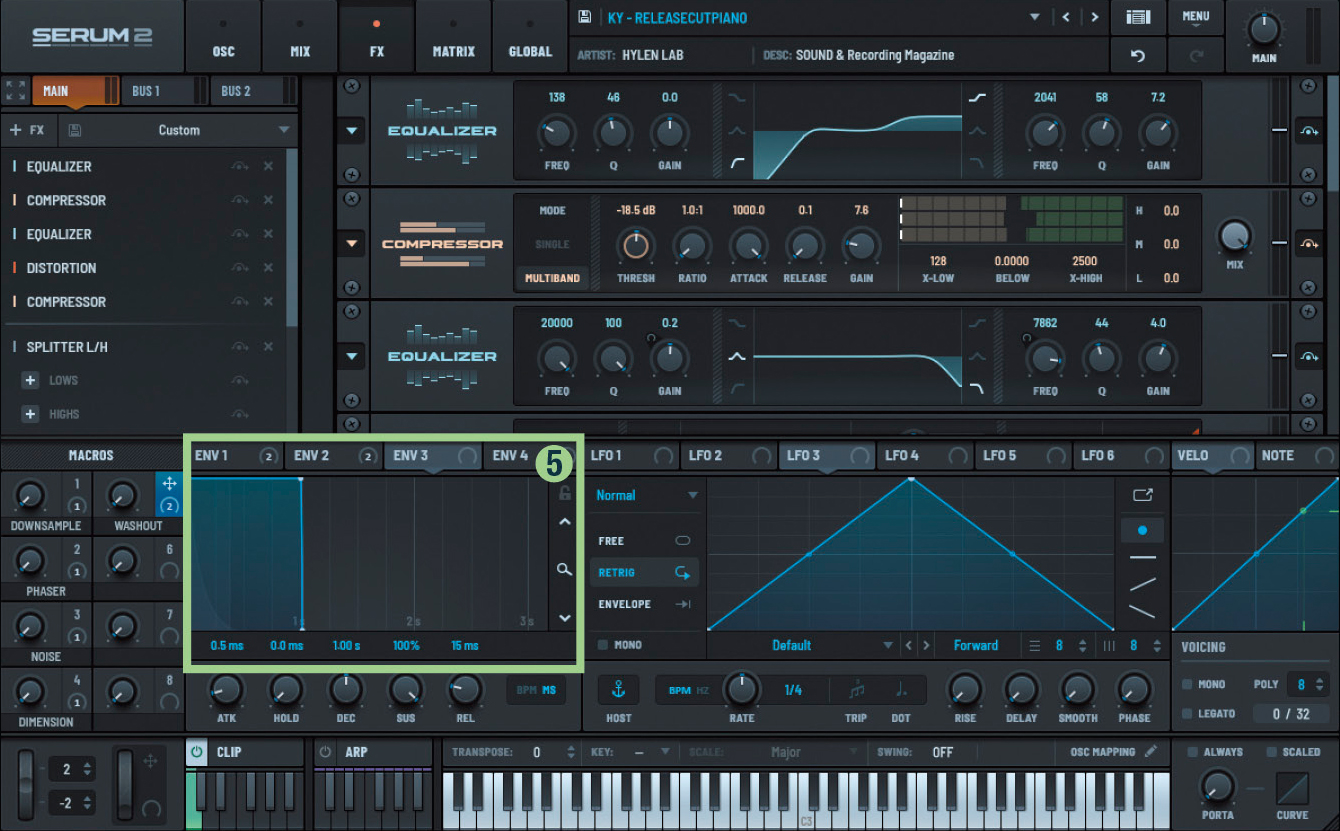
Task: Enable the ALWAYS portamento checkbox
Action: pos(1192,752)
